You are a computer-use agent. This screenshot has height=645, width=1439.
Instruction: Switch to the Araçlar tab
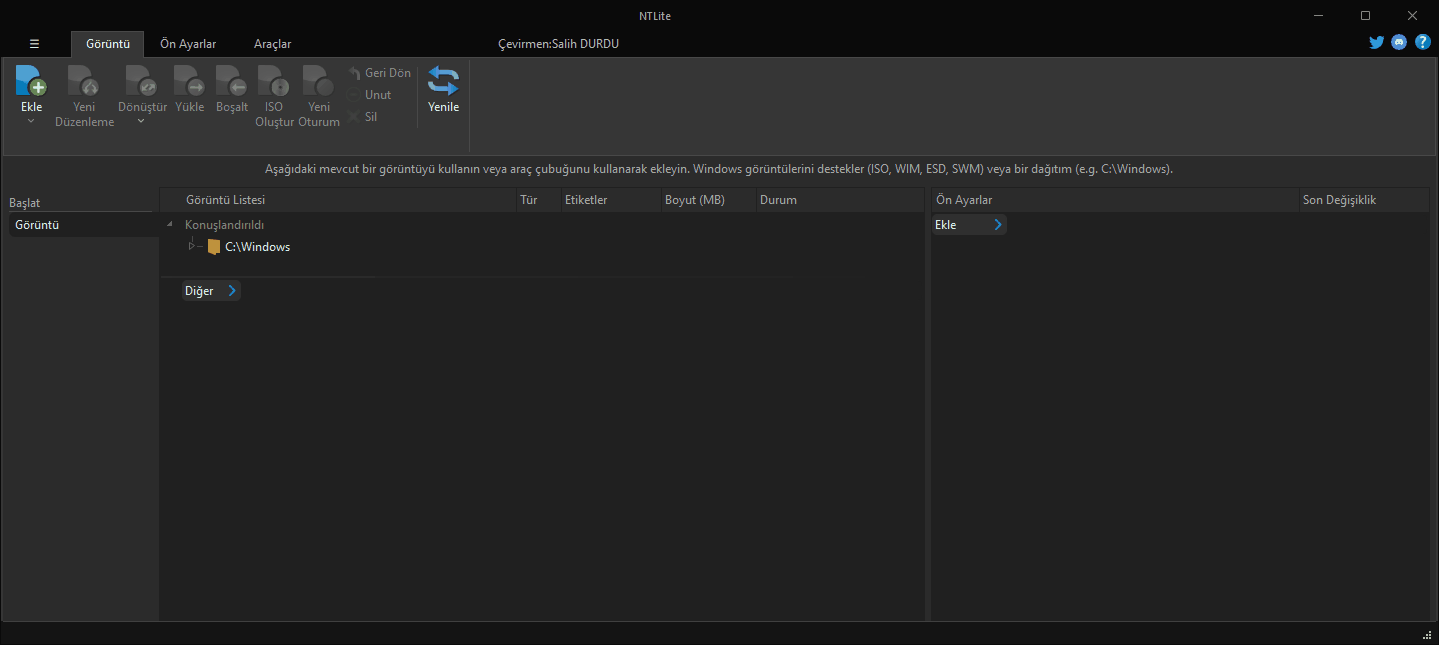point(272,44)
